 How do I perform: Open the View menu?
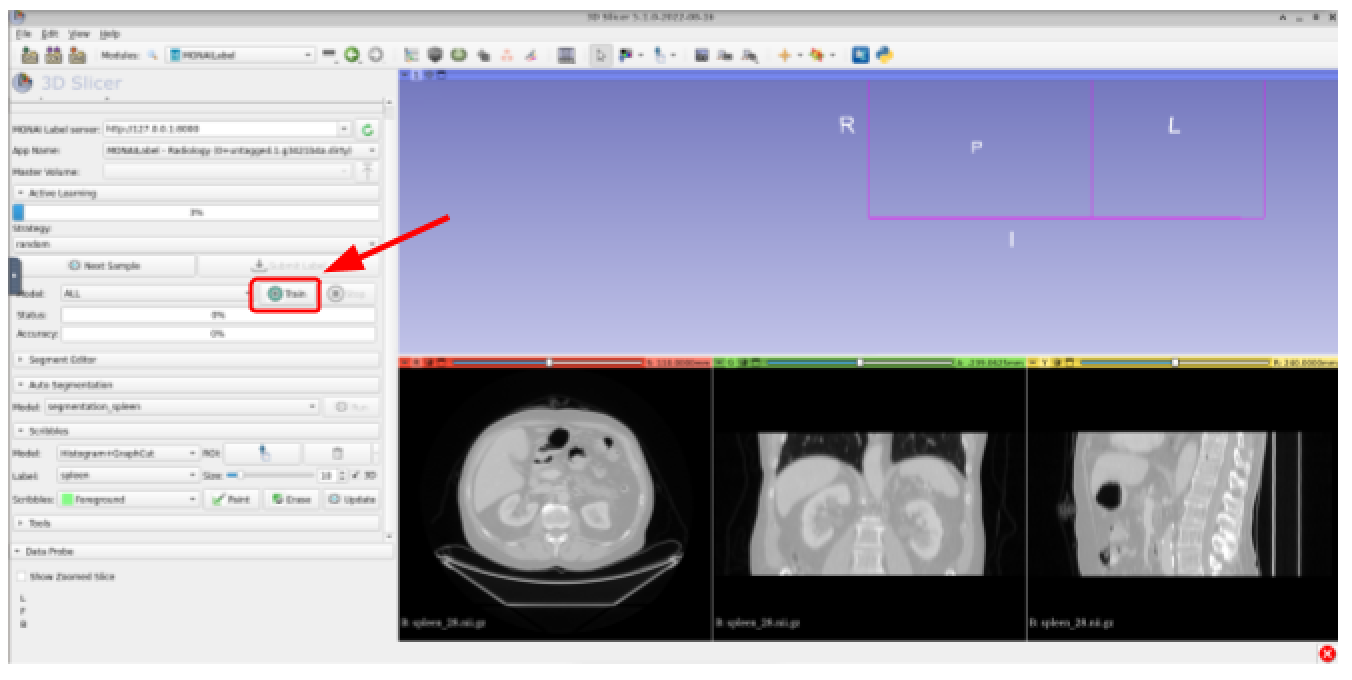pos(78,34)
